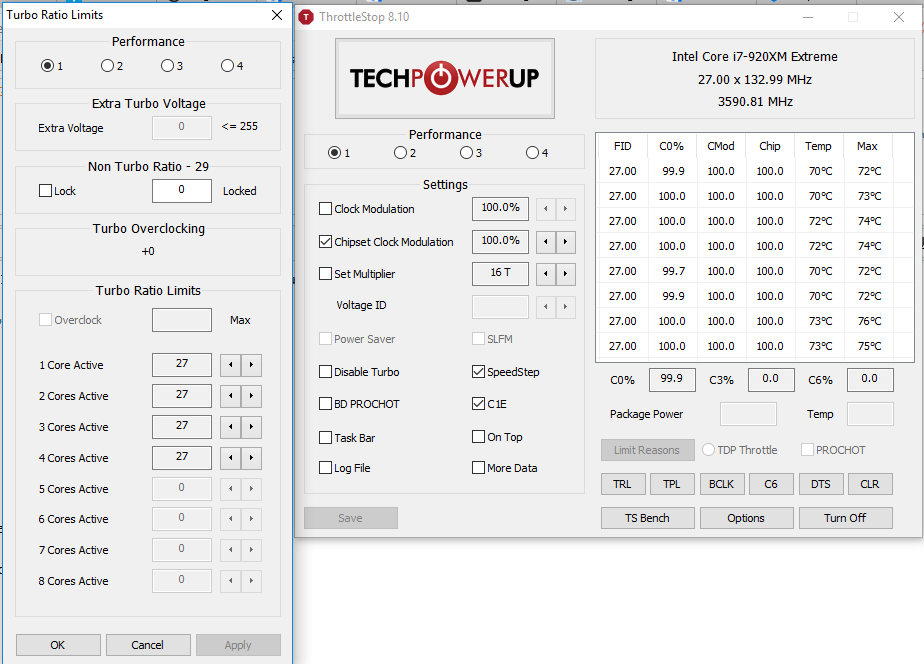The height and width of the screenshot is (664, 924).
Task: Click the 4 Cores Active ratio field
Action: 182,458
